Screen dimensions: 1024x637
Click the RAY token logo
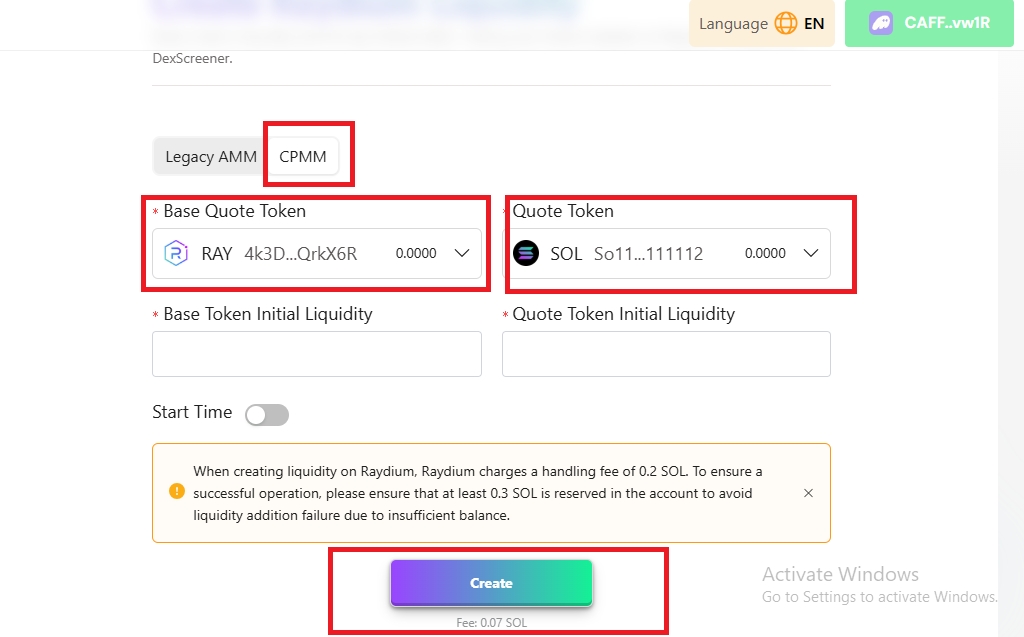pyautogui.click(x=176, y=253)
